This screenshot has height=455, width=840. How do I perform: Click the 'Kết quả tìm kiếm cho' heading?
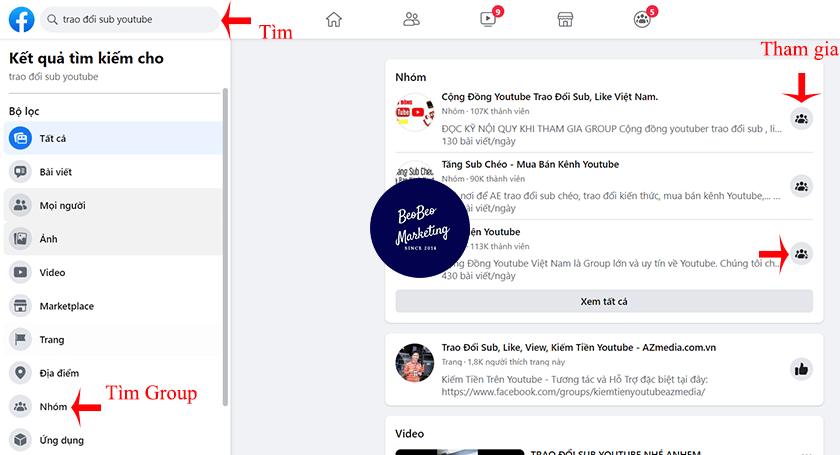tap(86, 58)
